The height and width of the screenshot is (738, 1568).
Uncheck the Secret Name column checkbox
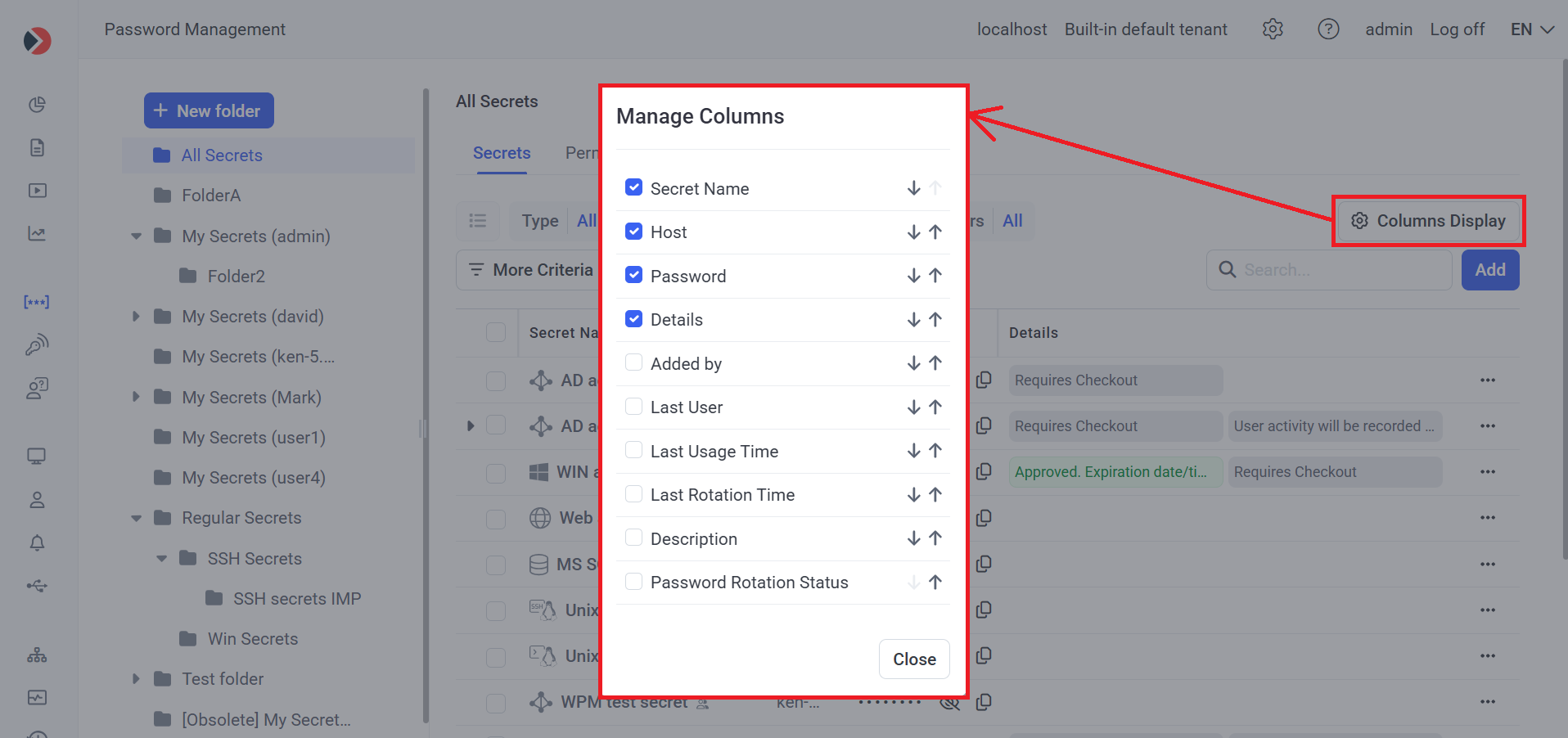633,188
